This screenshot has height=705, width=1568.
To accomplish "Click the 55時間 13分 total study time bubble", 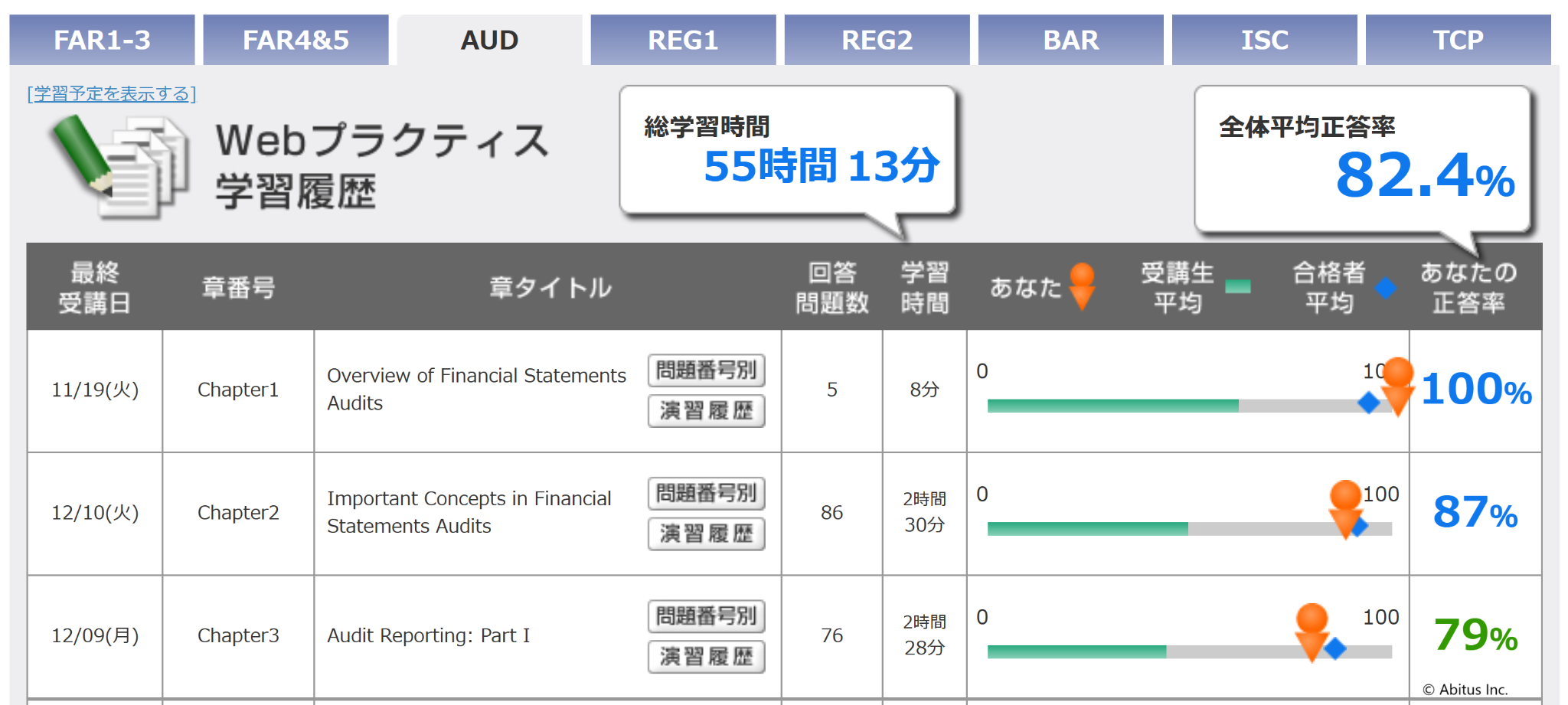I will [x=789, y=152].
